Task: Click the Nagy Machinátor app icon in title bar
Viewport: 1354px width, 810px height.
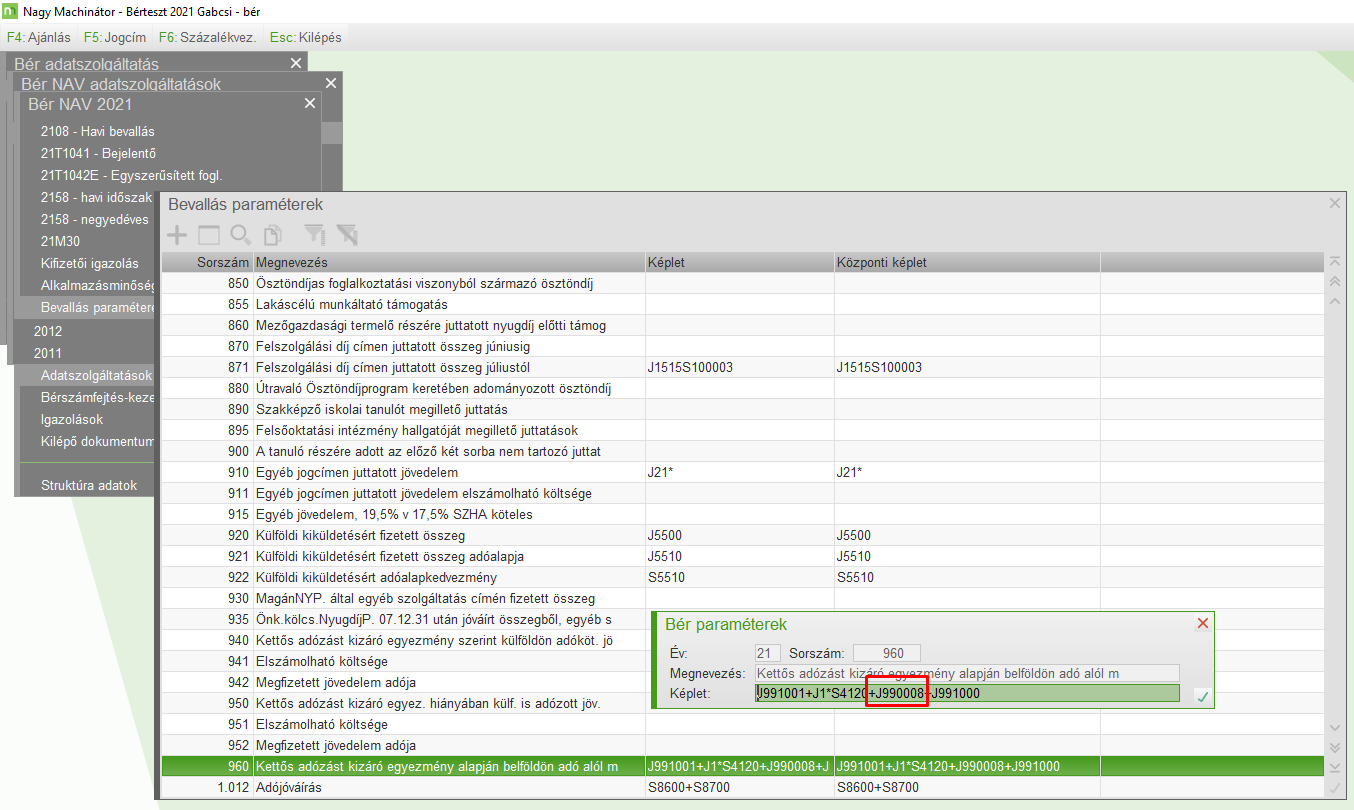Action: pos(11,11)
